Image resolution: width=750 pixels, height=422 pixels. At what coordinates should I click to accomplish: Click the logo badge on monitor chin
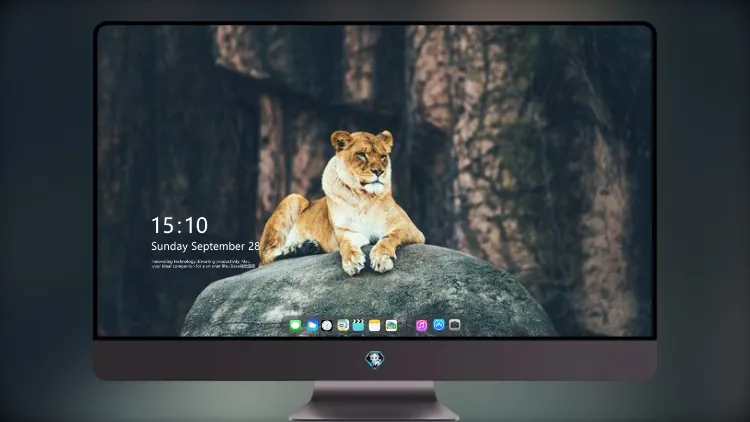pos(375,360)
